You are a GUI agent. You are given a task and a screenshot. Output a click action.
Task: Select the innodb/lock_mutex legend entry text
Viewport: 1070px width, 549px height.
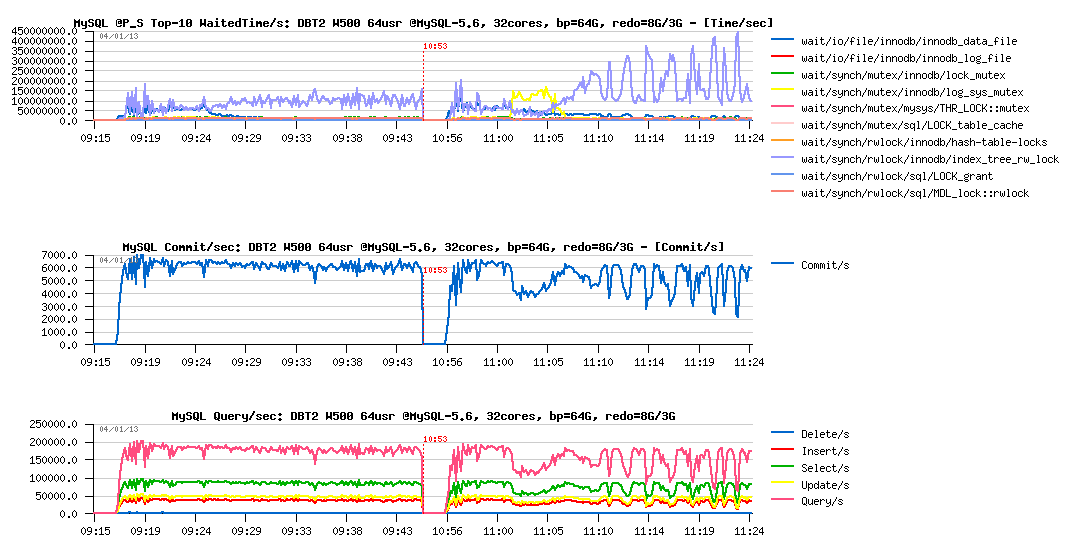pos(903,75)
